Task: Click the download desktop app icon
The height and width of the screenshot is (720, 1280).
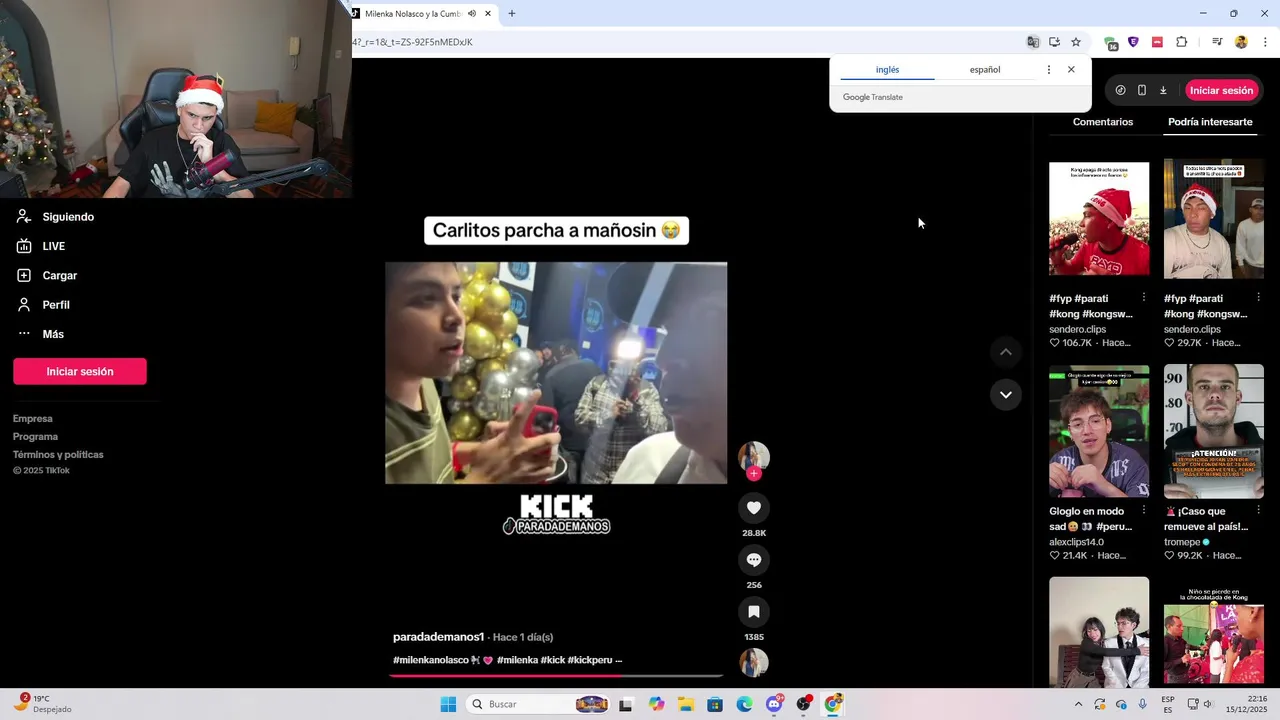Action: pos(1163,90)
